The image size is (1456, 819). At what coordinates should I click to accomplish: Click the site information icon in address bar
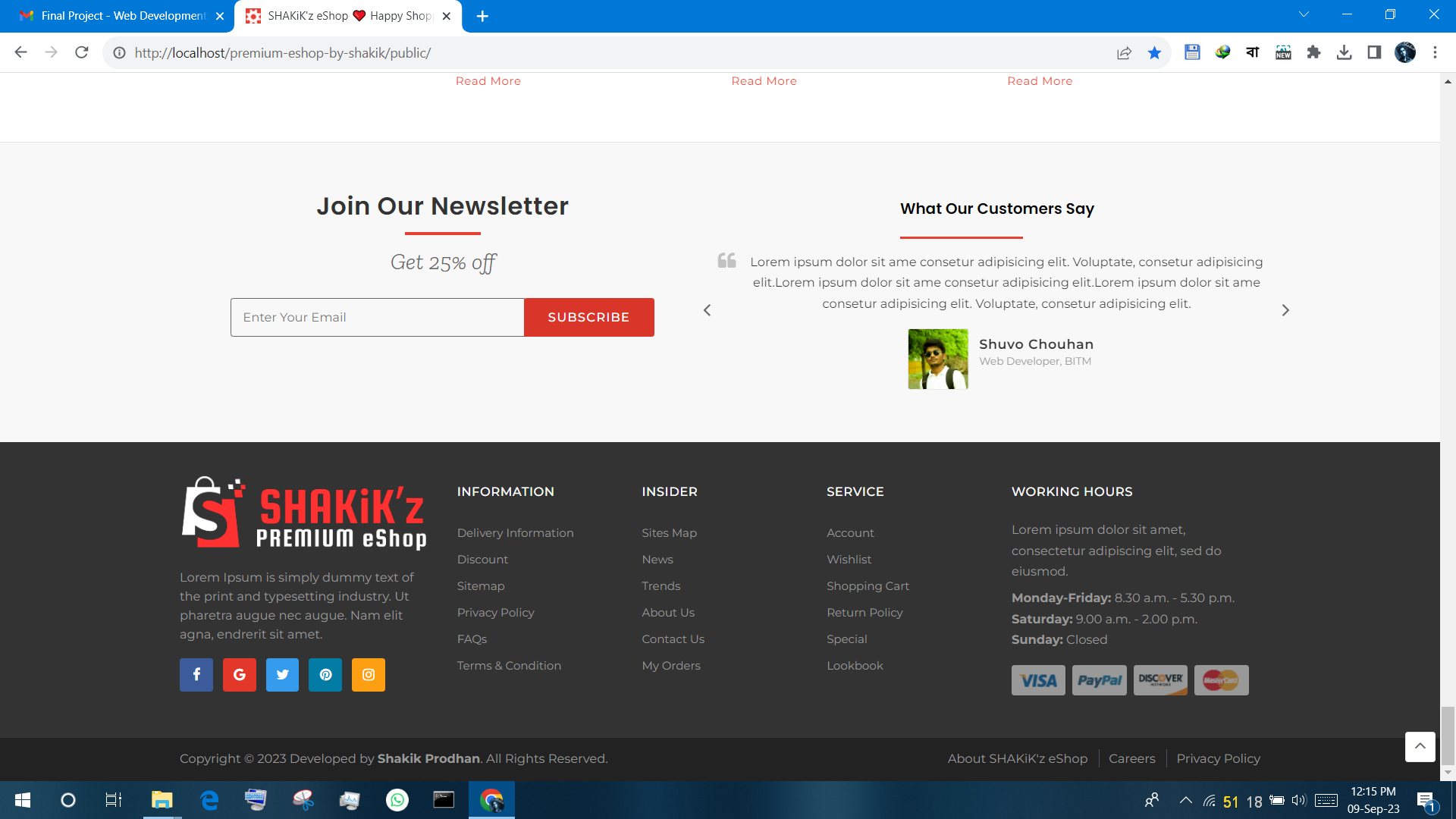click(x=119, y=52)
